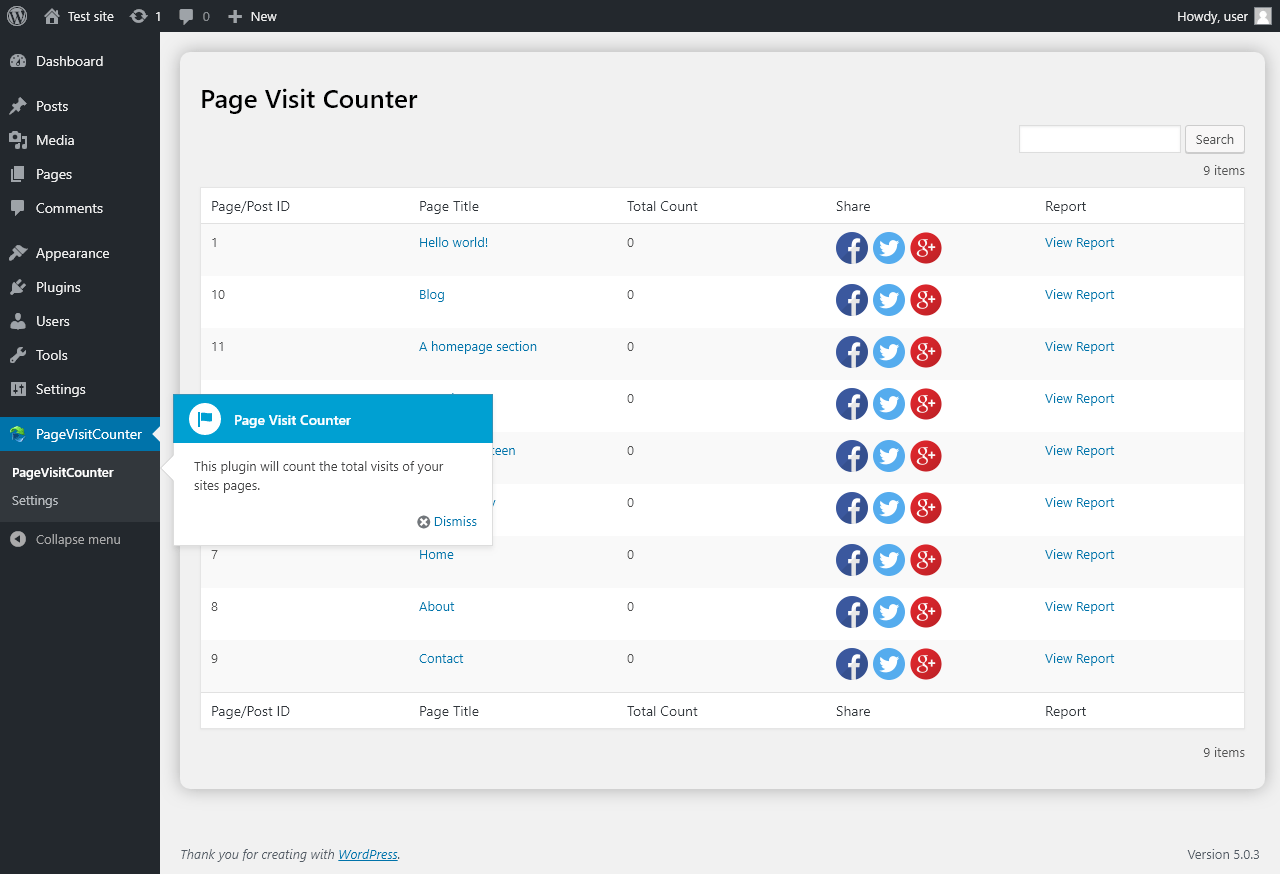Share Blog post on Google Plus
Viewport: 1280px width, 874px height.
click(926, 300)
